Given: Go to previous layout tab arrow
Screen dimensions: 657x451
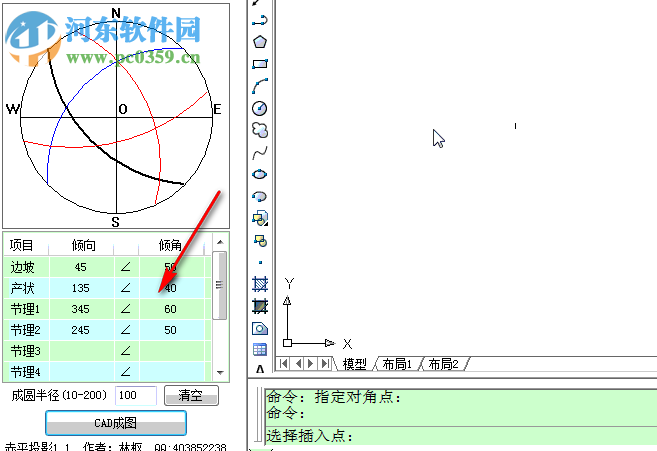Looking at the screenshot, I should [298, 363].
